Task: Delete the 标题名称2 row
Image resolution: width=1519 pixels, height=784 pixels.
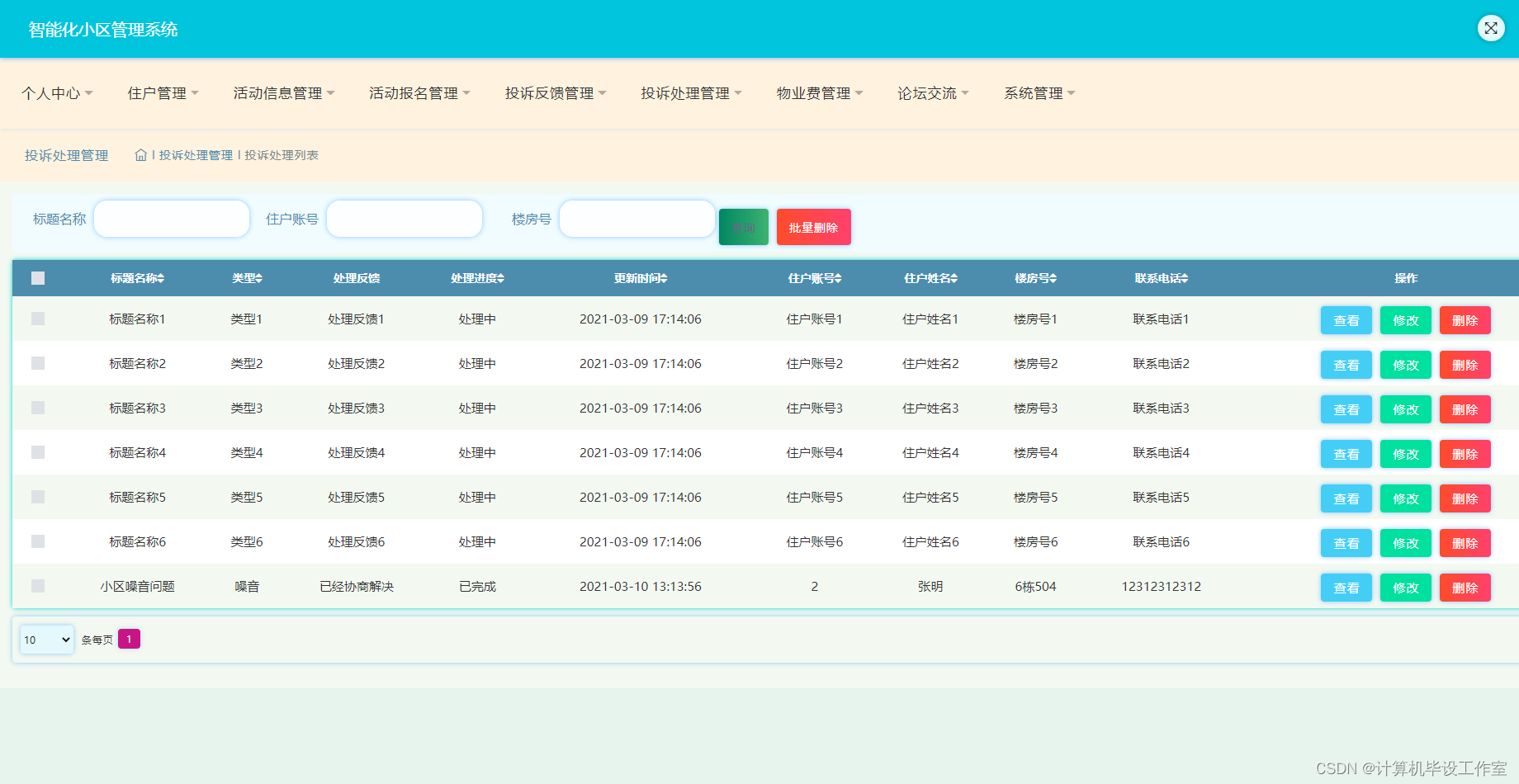Action: tap(1465, 365)
